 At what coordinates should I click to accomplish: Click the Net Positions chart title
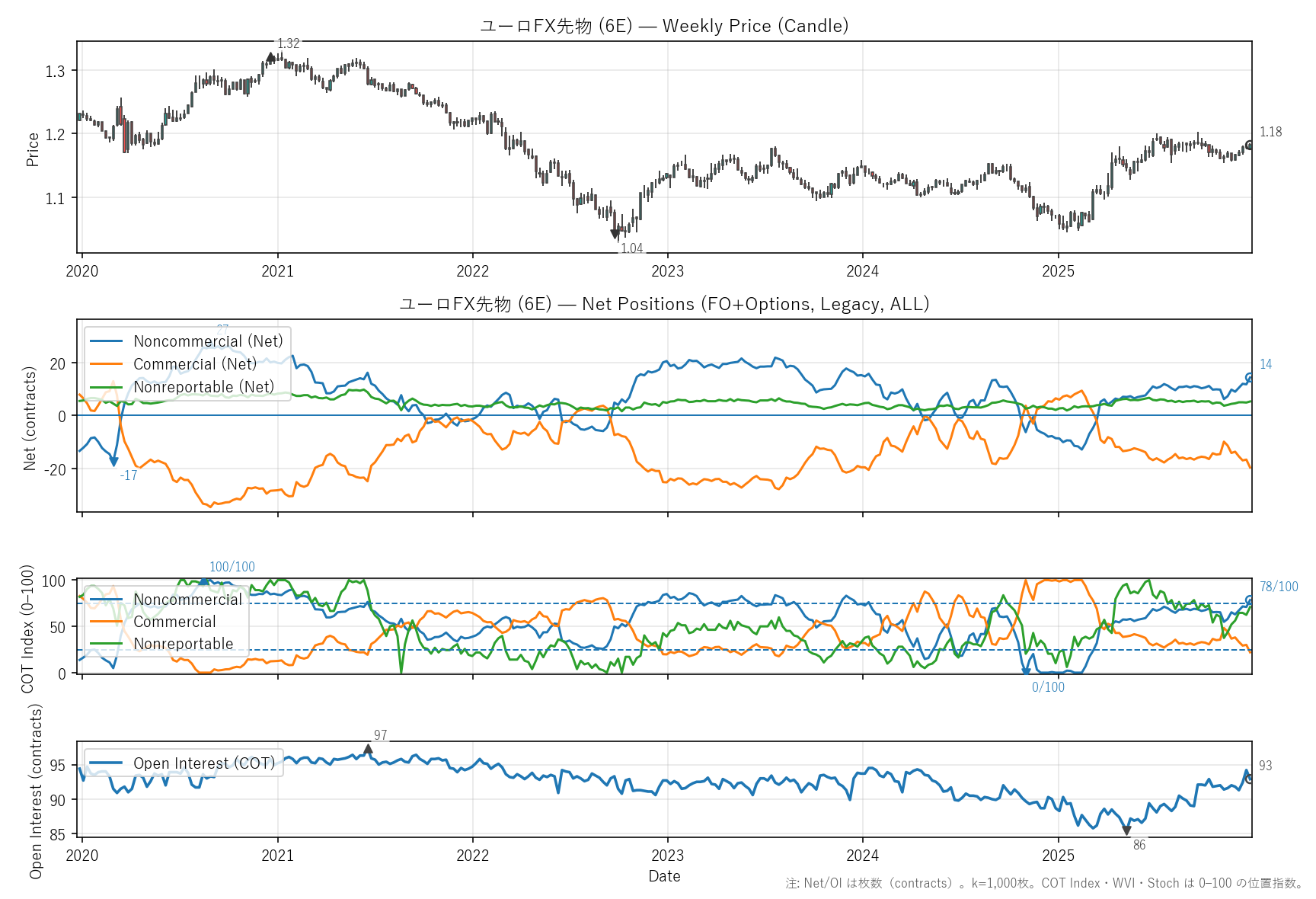[664, 304]
